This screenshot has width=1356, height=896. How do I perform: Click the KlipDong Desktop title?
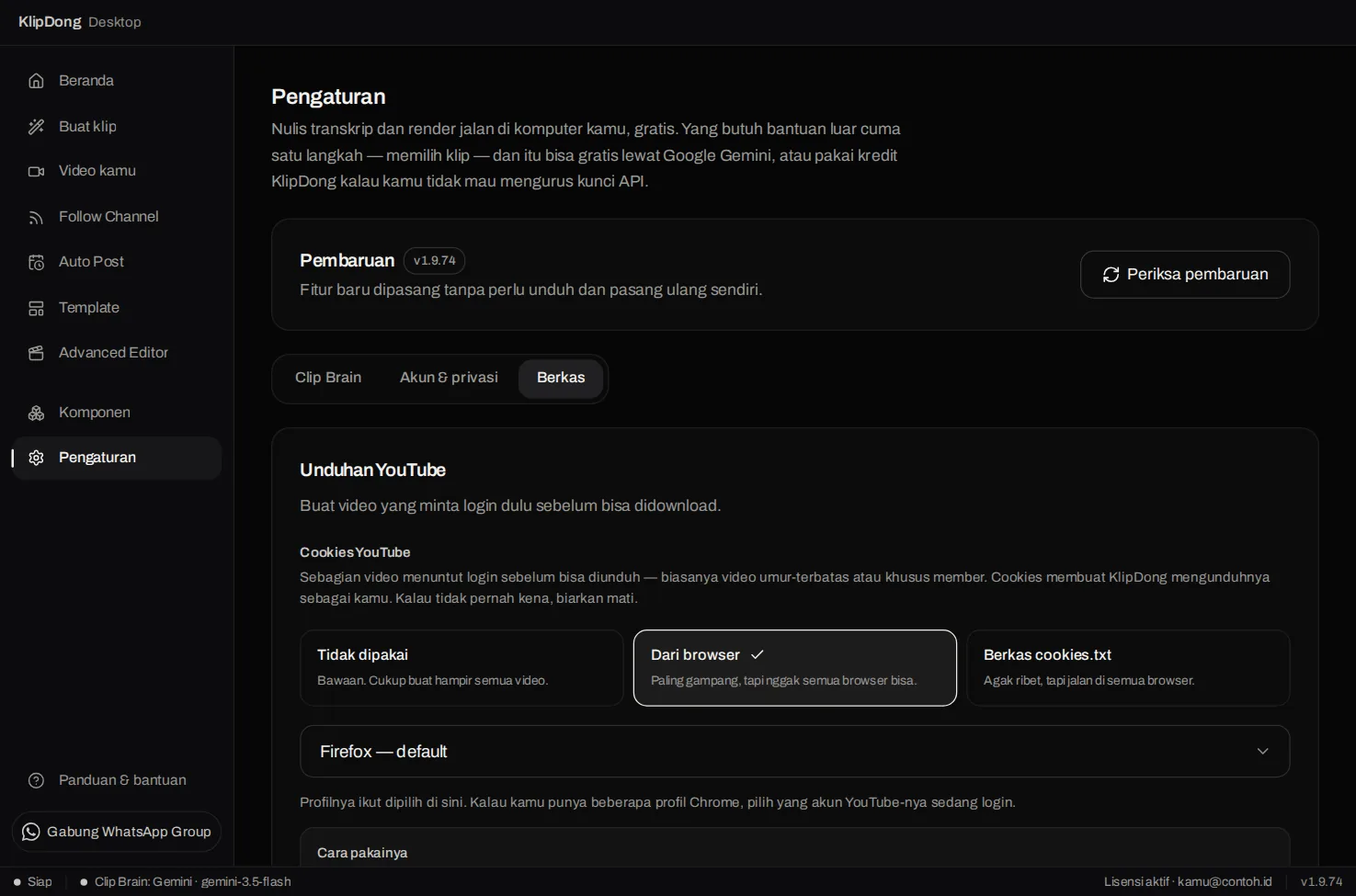(80, 22)
